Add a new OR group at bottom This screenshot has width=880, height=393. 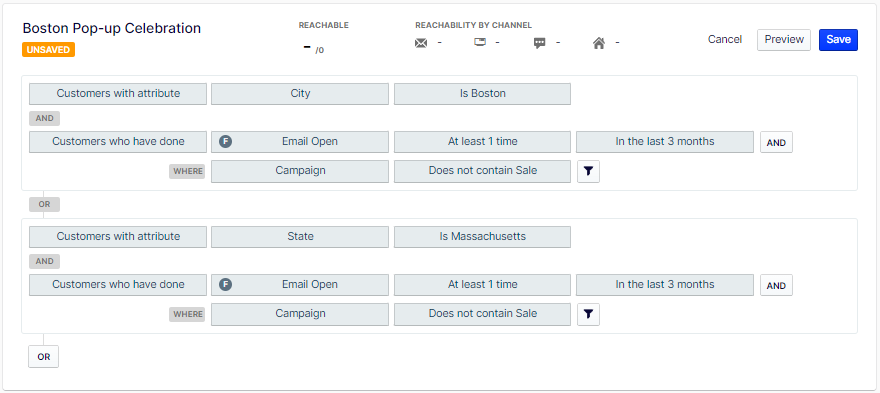coord(44,357)
